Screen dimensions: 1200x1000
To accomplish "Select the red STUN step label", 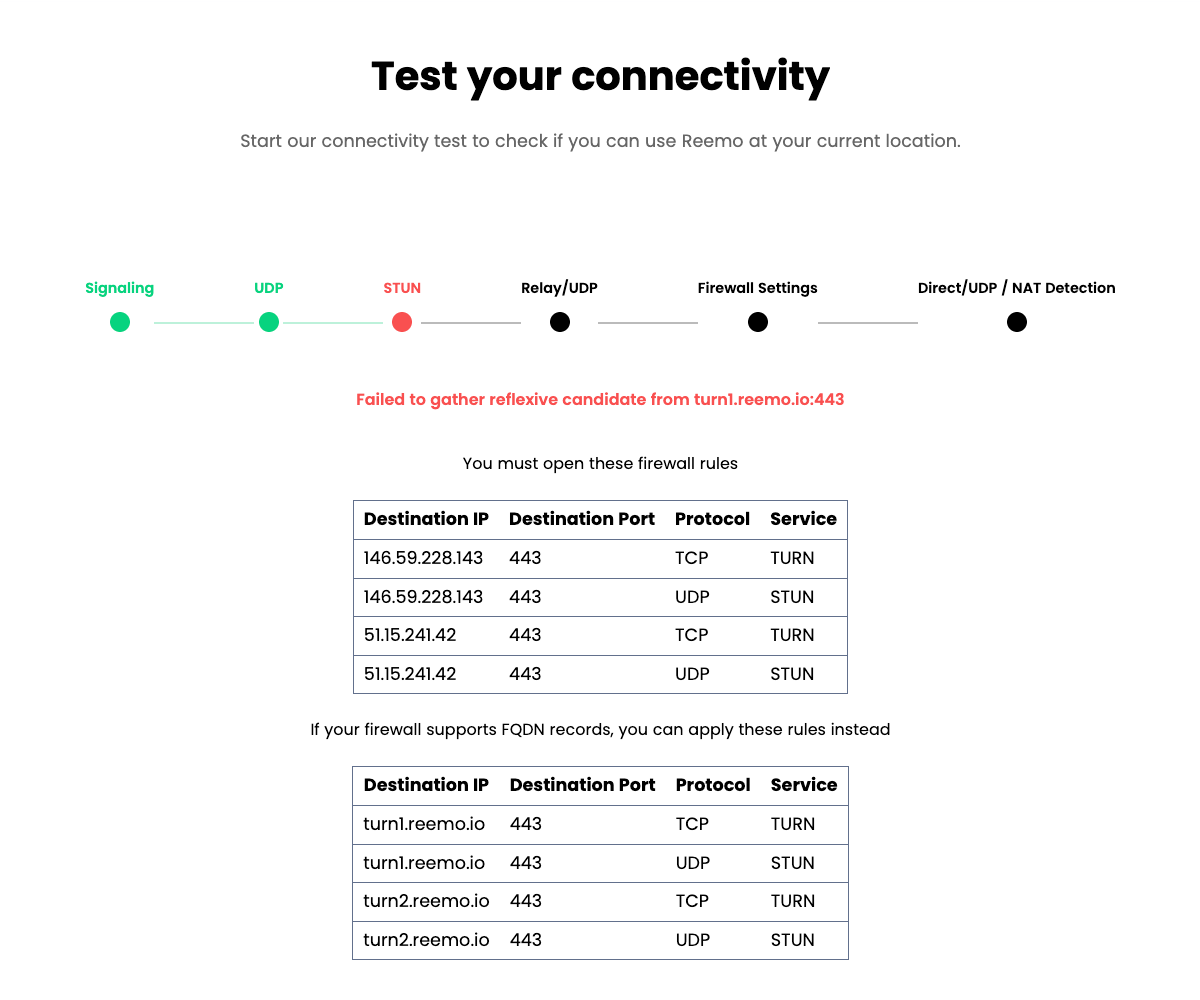I will click(402, 288).
